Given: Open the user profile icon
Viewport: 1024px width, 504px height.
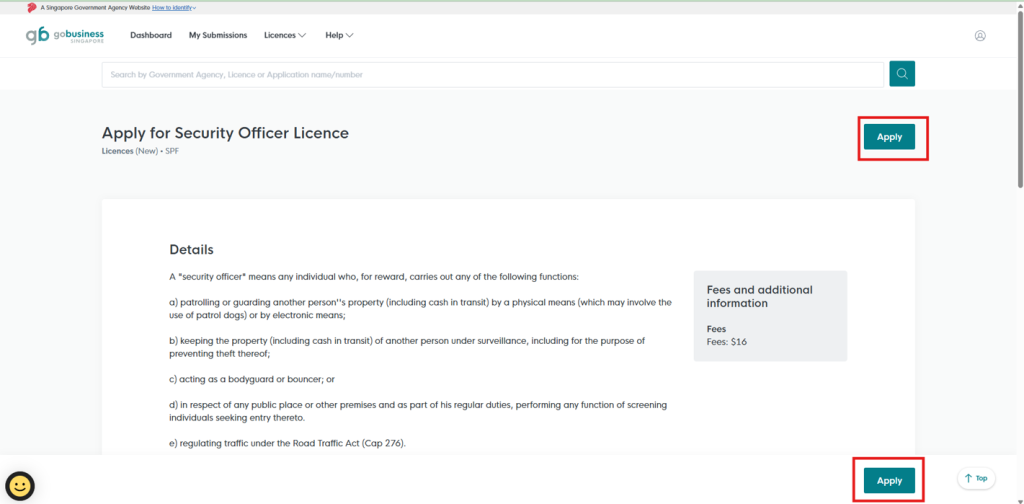Looking at the screenshot, I should pos(980,36).
